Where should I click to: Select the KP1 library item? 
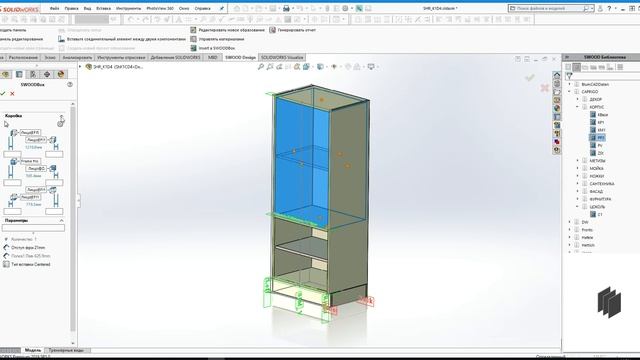[x=597, y=122]
